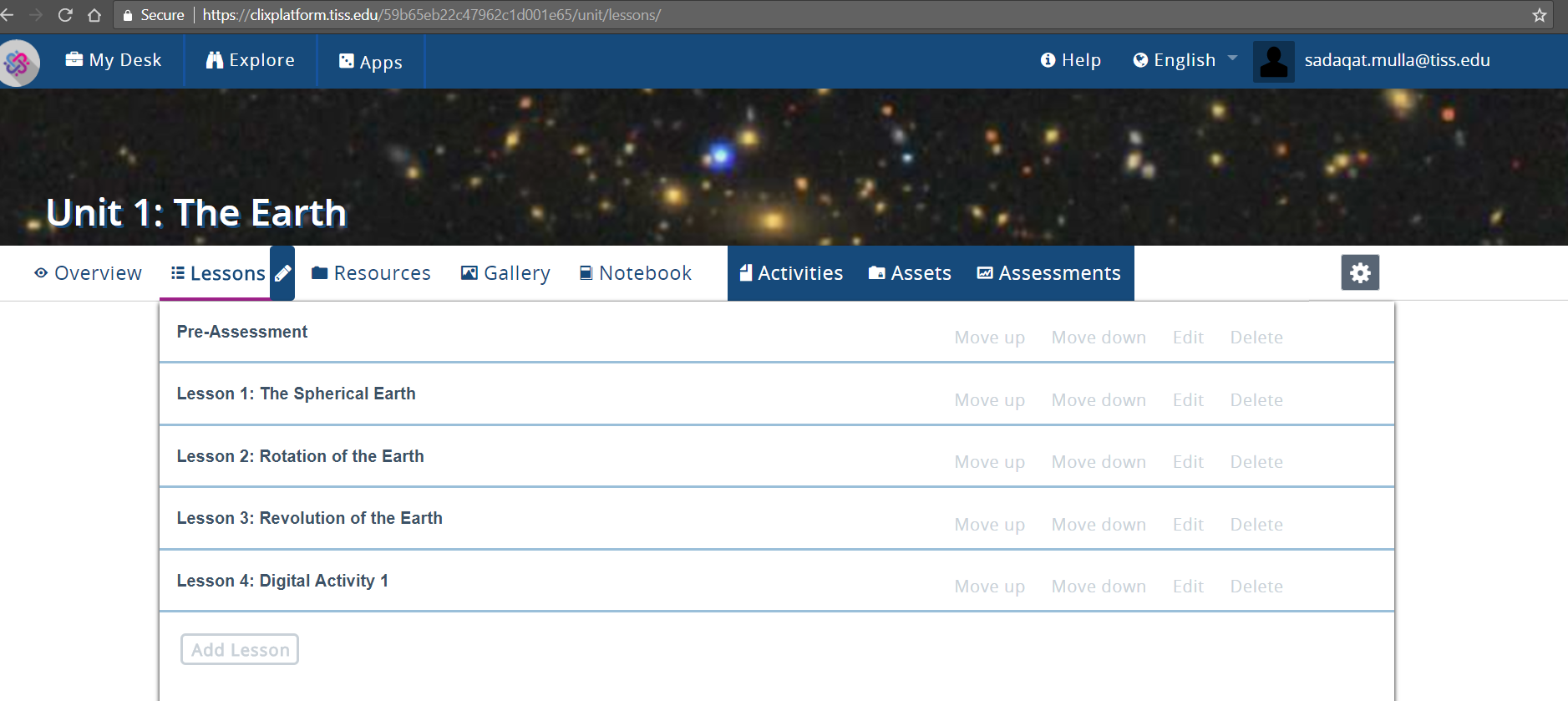
Task: Move down Lesson 1: The Spherical Earth
Action: point(1098,400)
